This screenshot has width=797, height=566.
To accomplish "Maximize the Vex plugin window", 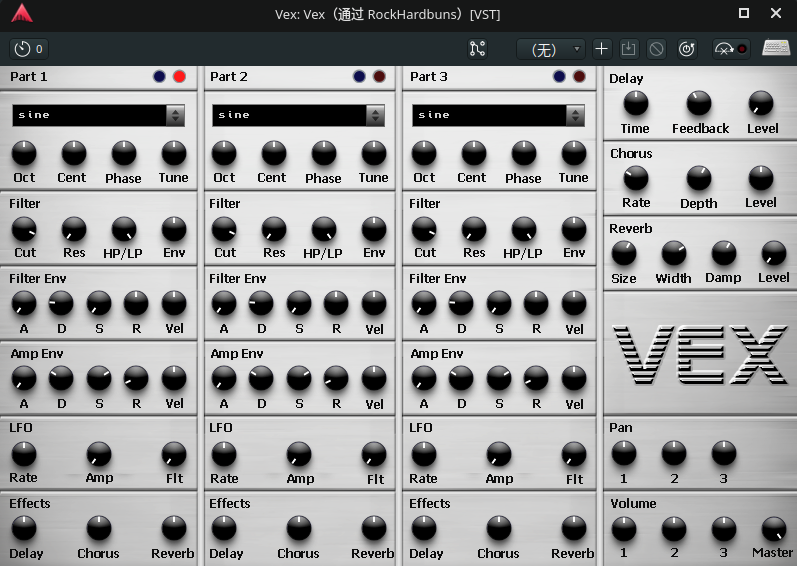I will [x=744, y=13].
